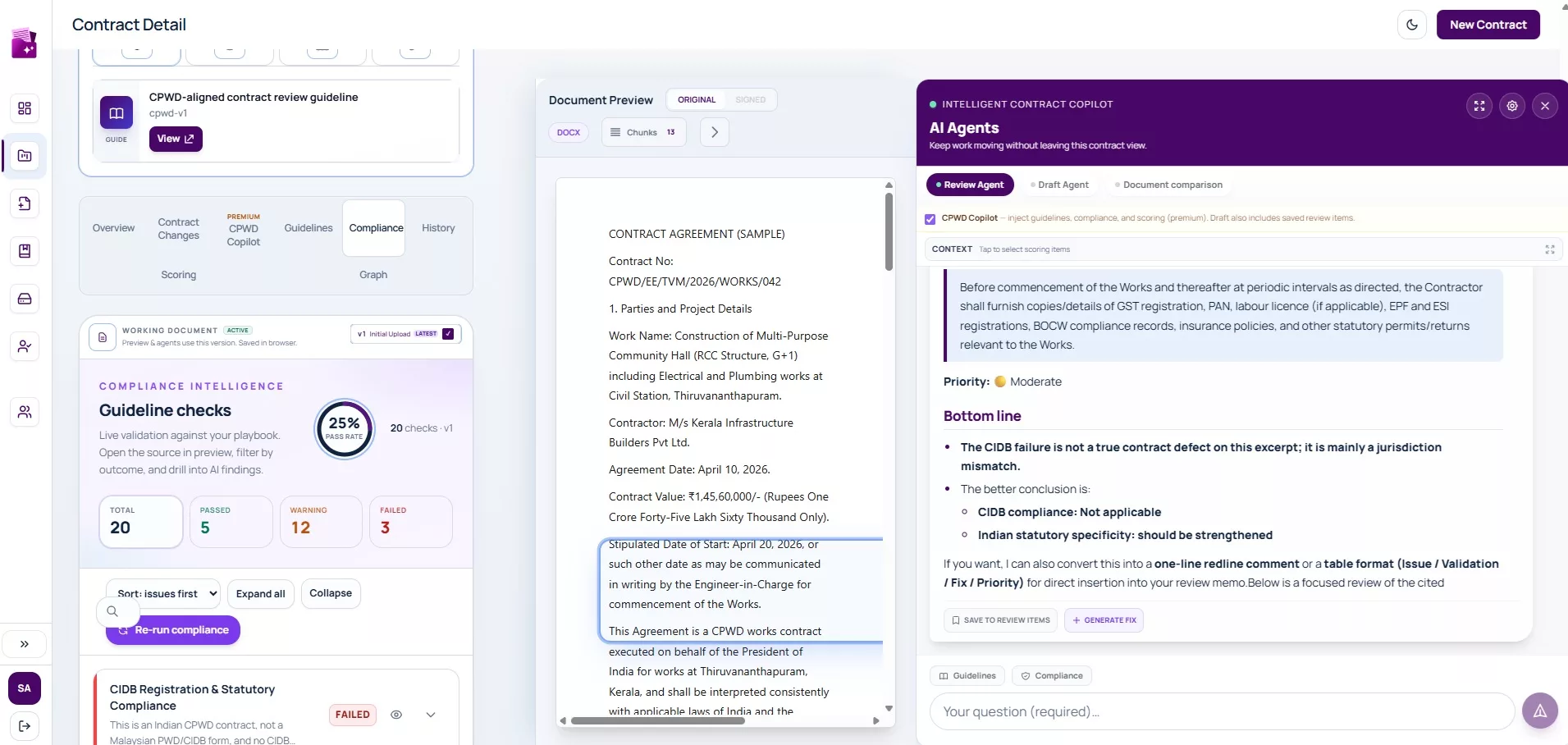Open the storage drive sidebar icon

click(25, 299)
